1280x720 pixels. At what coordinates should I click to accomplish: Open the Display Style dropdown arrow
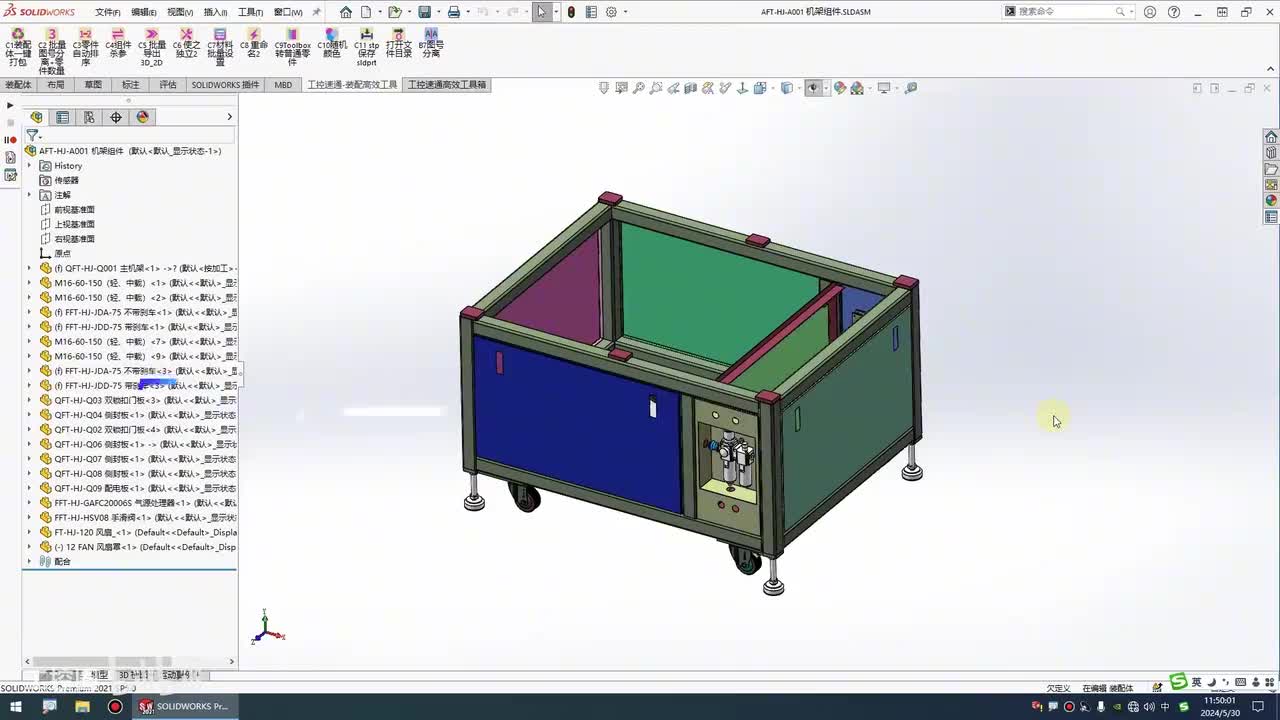pyautogui.click(x=797, y=88)
